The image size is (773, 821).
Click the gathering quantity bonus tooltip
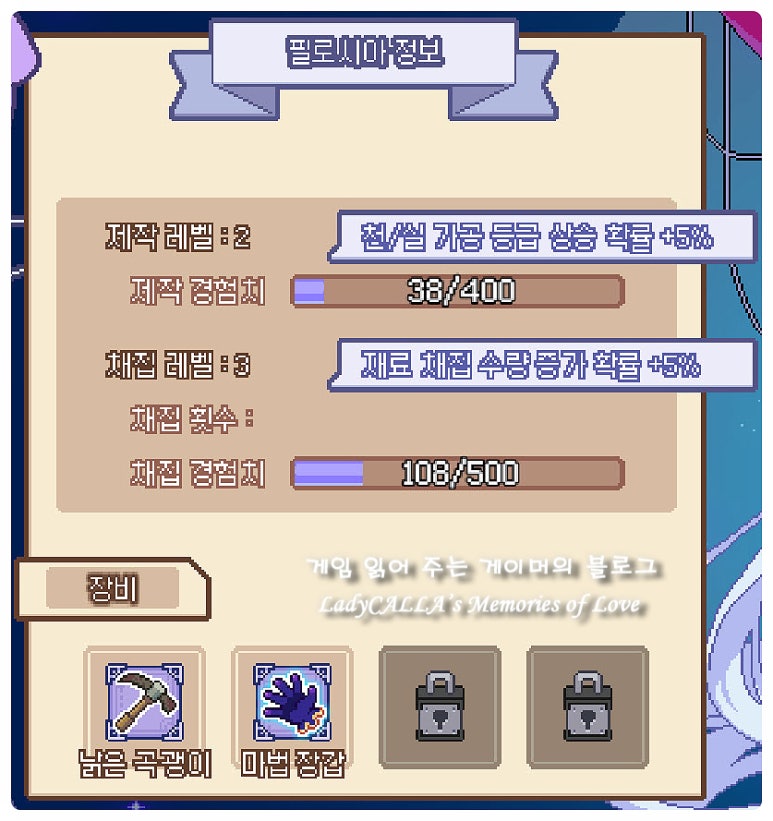pyautogui.click(x=543, y=365)
